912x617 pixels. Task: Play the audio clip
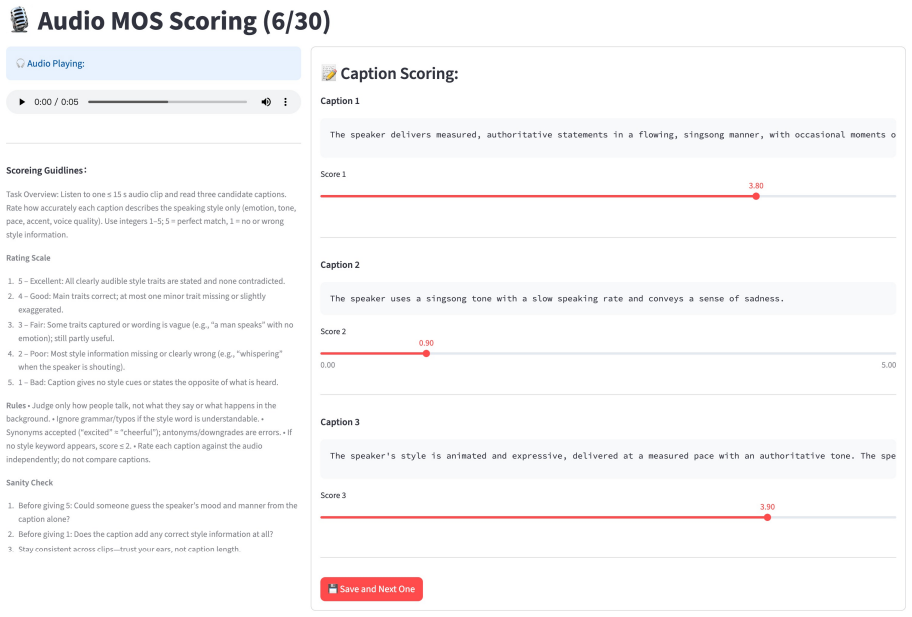point(22,102)
